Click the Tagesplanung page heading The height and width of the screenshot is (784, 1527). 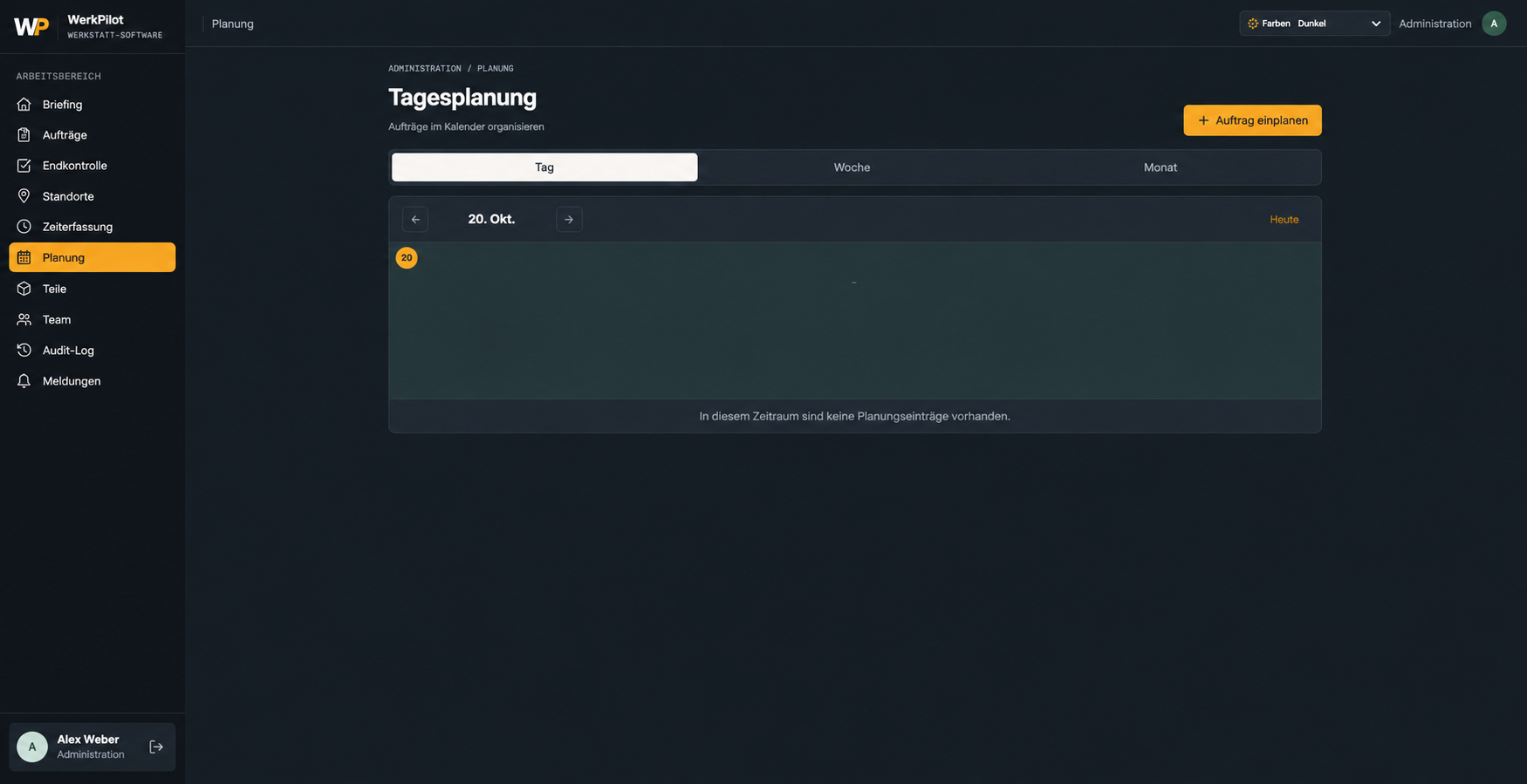[x=462, y=97]
